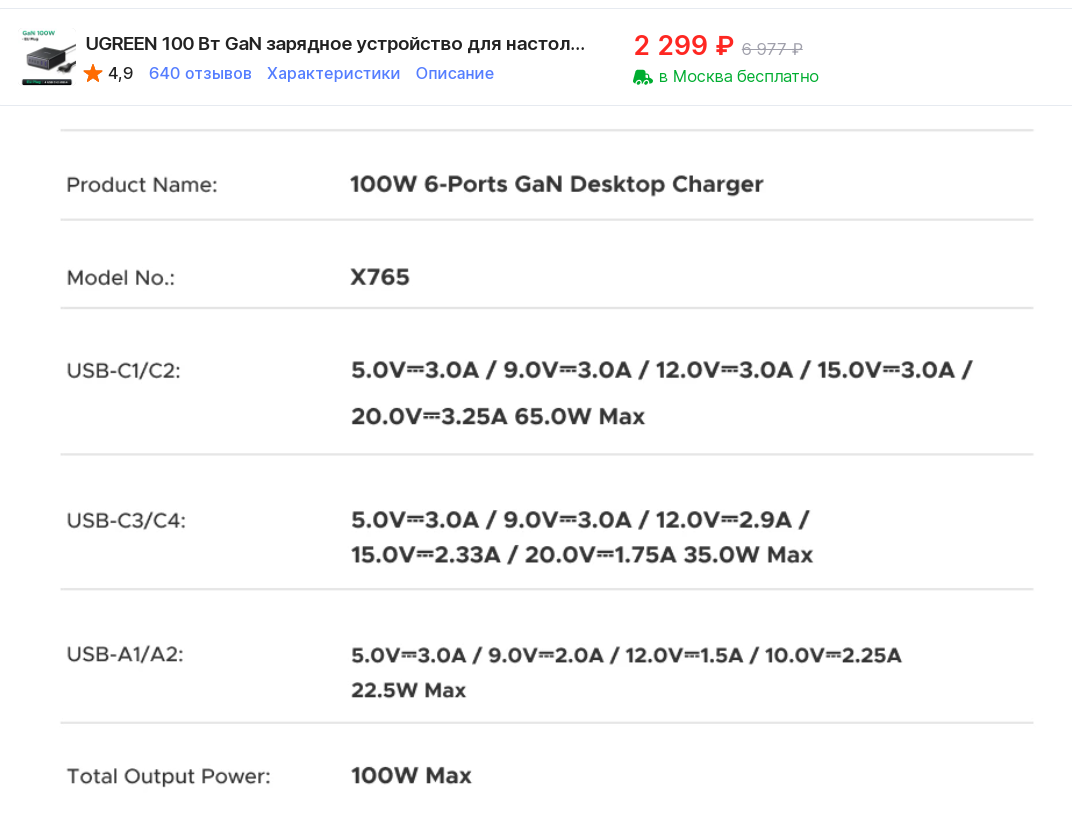The height and width of the screenshot is (819, 1072).
Task: Click 'в Москва бесплатно' delivery text
Action: point(738,77)
